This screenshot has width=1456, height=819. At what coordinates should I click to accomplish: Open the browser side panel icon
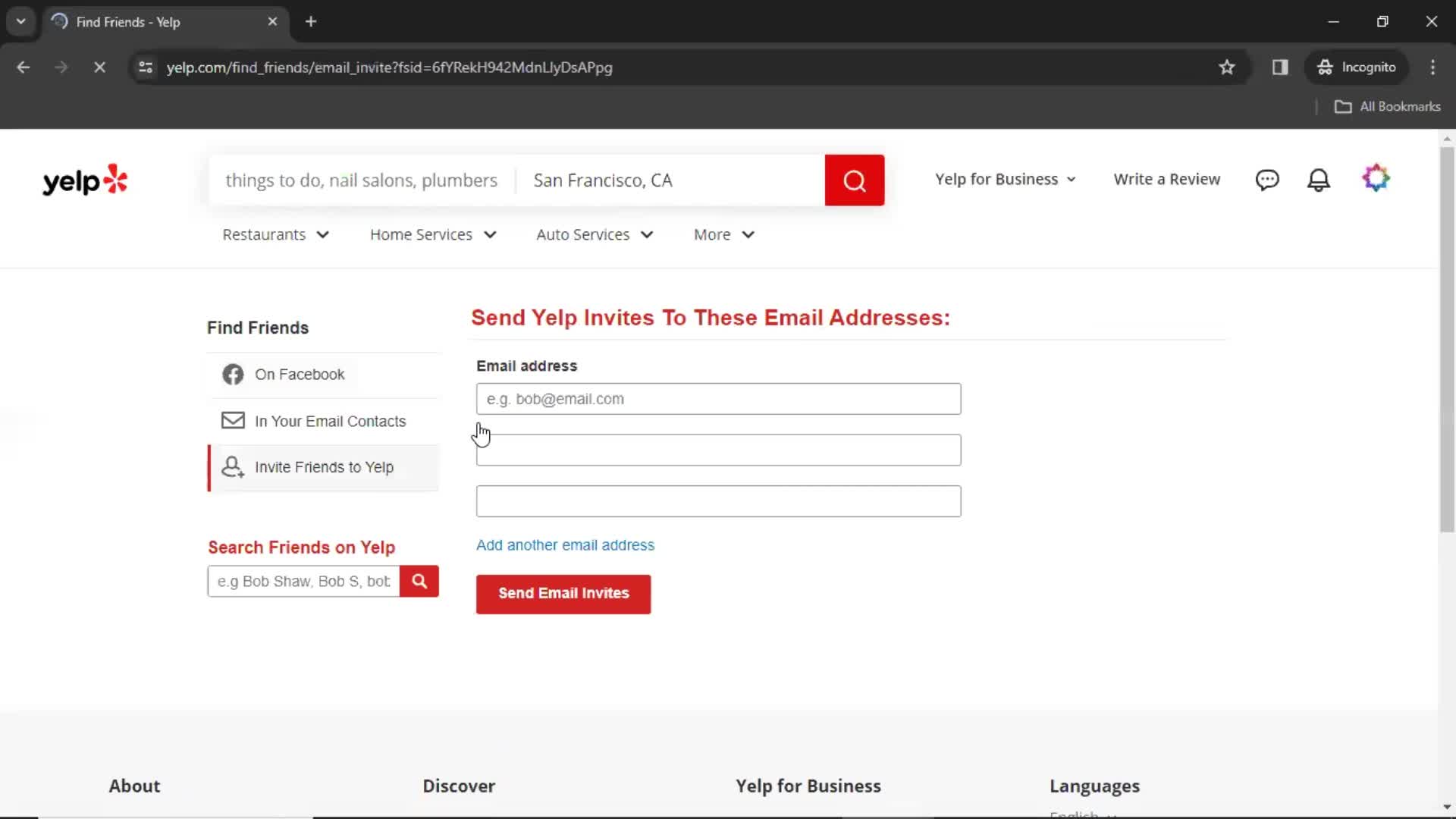1280,67
